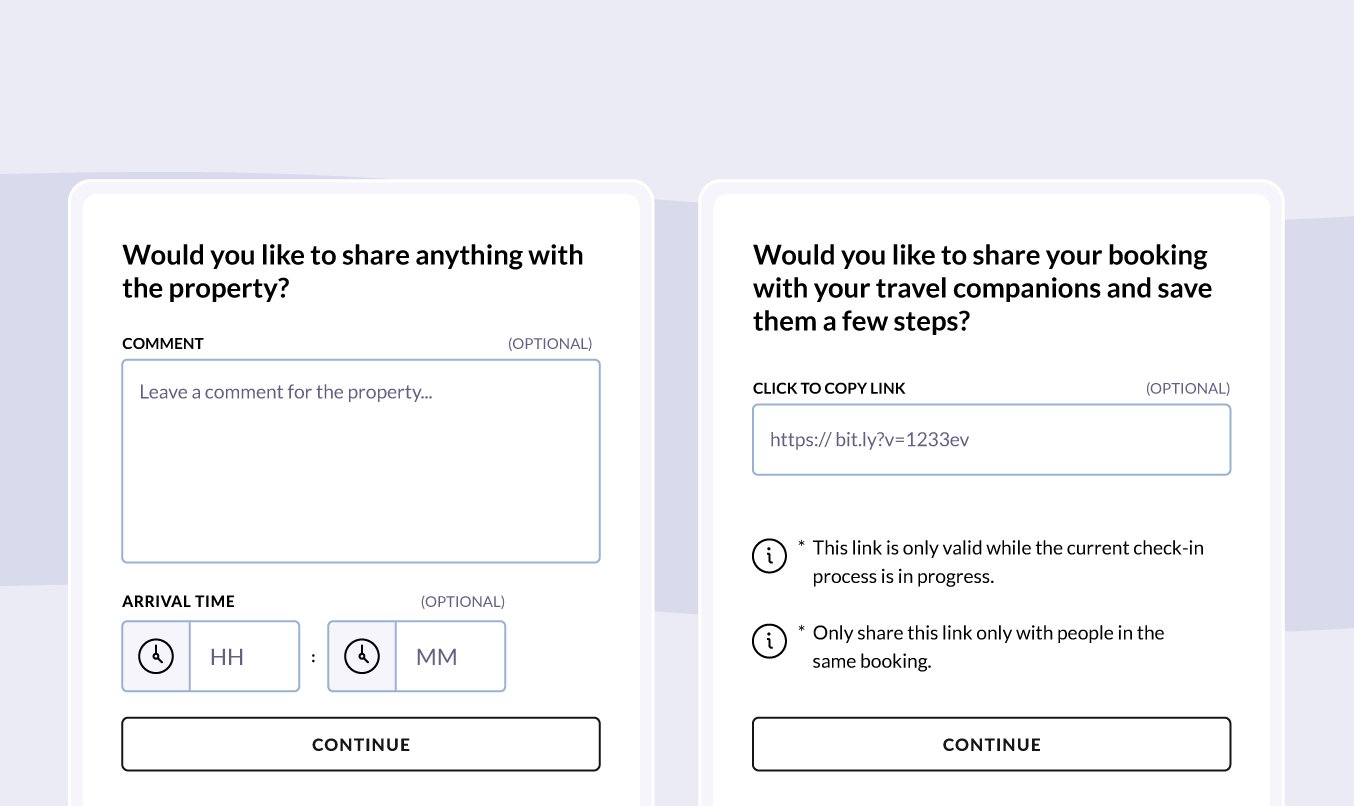1354x806 pixels.
Task: Click the info icon beside the same booking note
Action: [769, 641]
